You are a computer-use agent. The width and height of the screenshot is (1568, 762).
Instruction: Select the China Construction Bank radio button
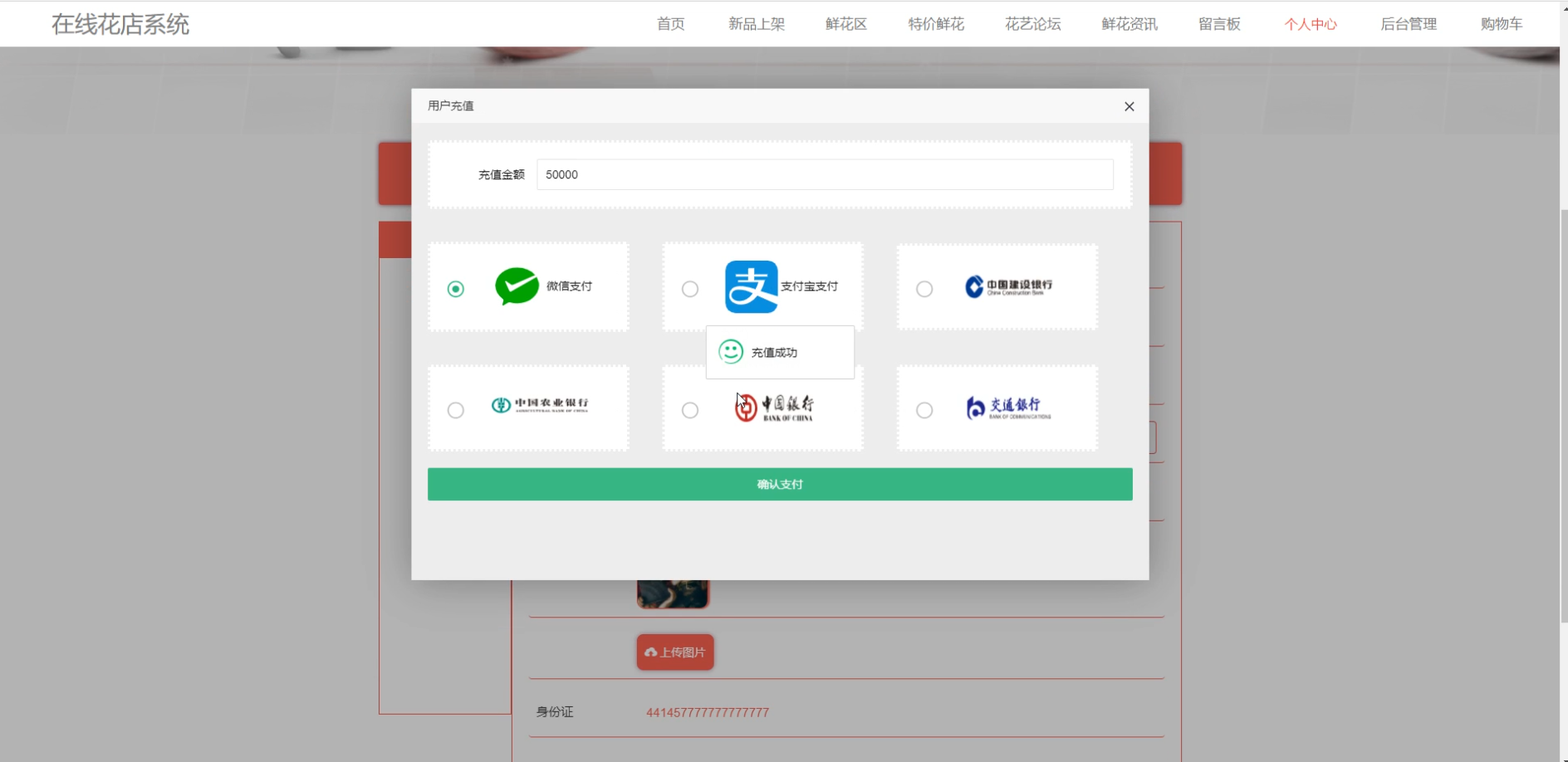pyautogui.click(x=924, y=289)
